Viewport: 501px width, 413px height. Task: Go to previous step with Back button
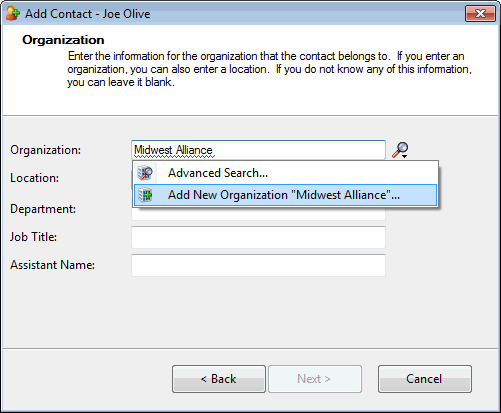[x=219, y=379]
